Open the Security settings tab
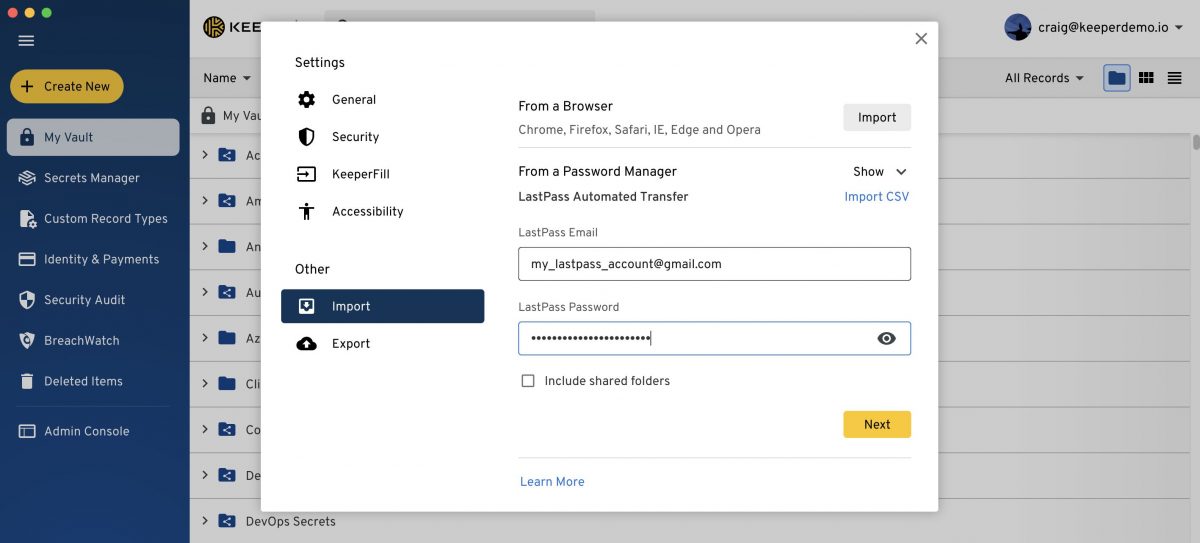The width and height of the screenshot is (1200, 543). tap(355, 137)
